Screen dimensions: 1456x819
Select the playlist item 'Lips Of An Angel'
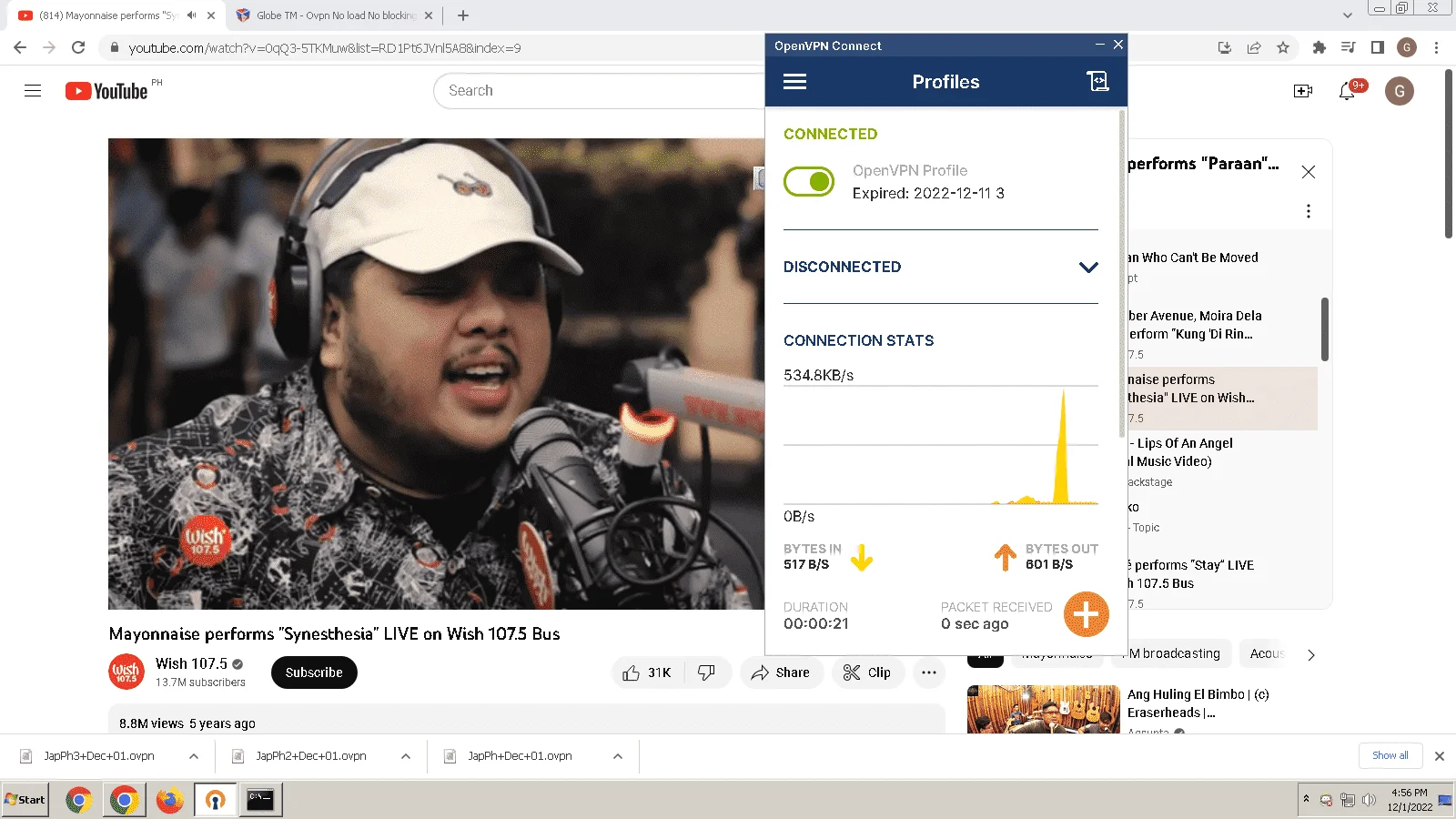(1221, 462)
